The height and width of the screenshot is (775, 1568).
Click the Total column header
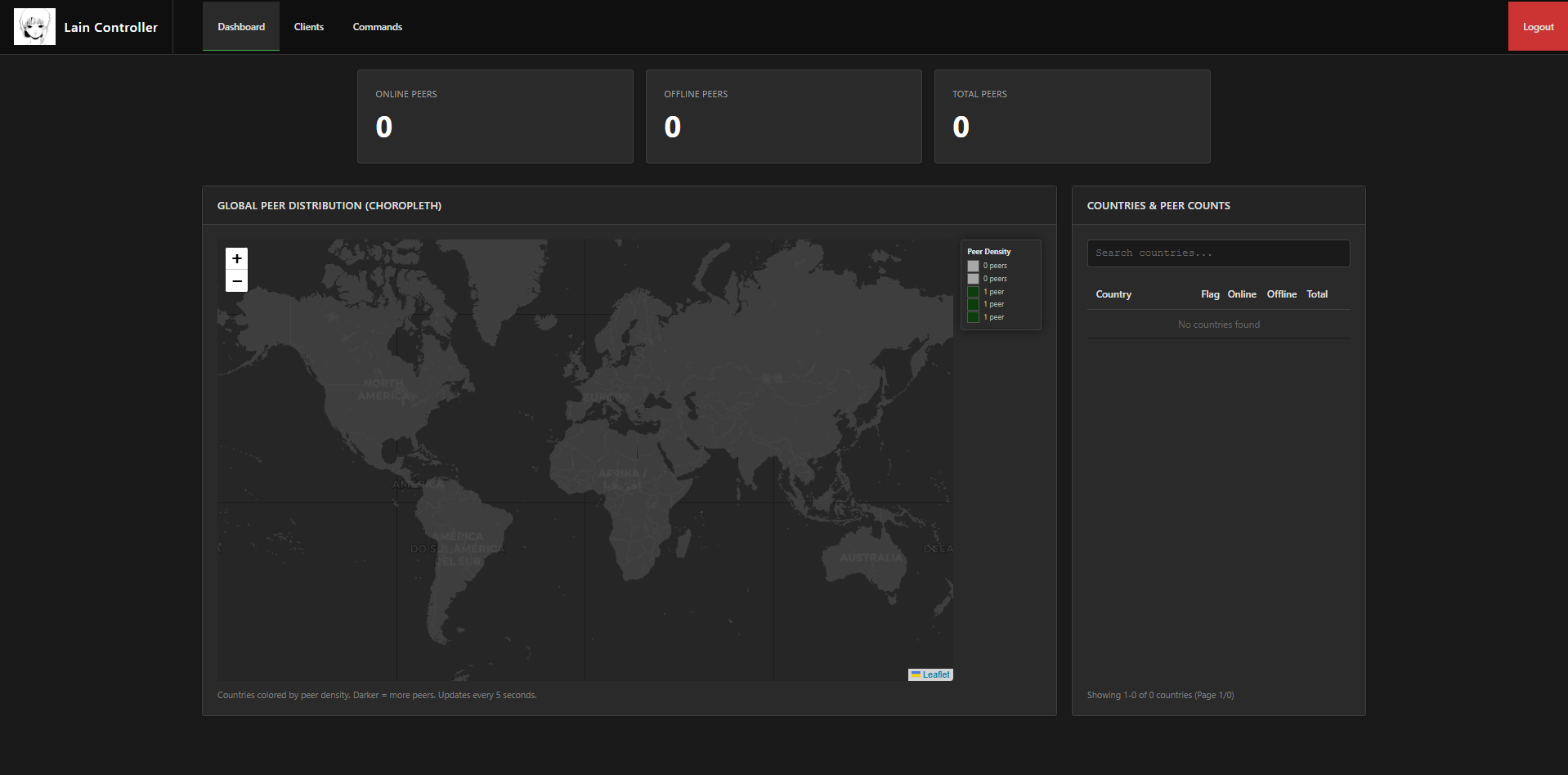[x=1317, y=294]
